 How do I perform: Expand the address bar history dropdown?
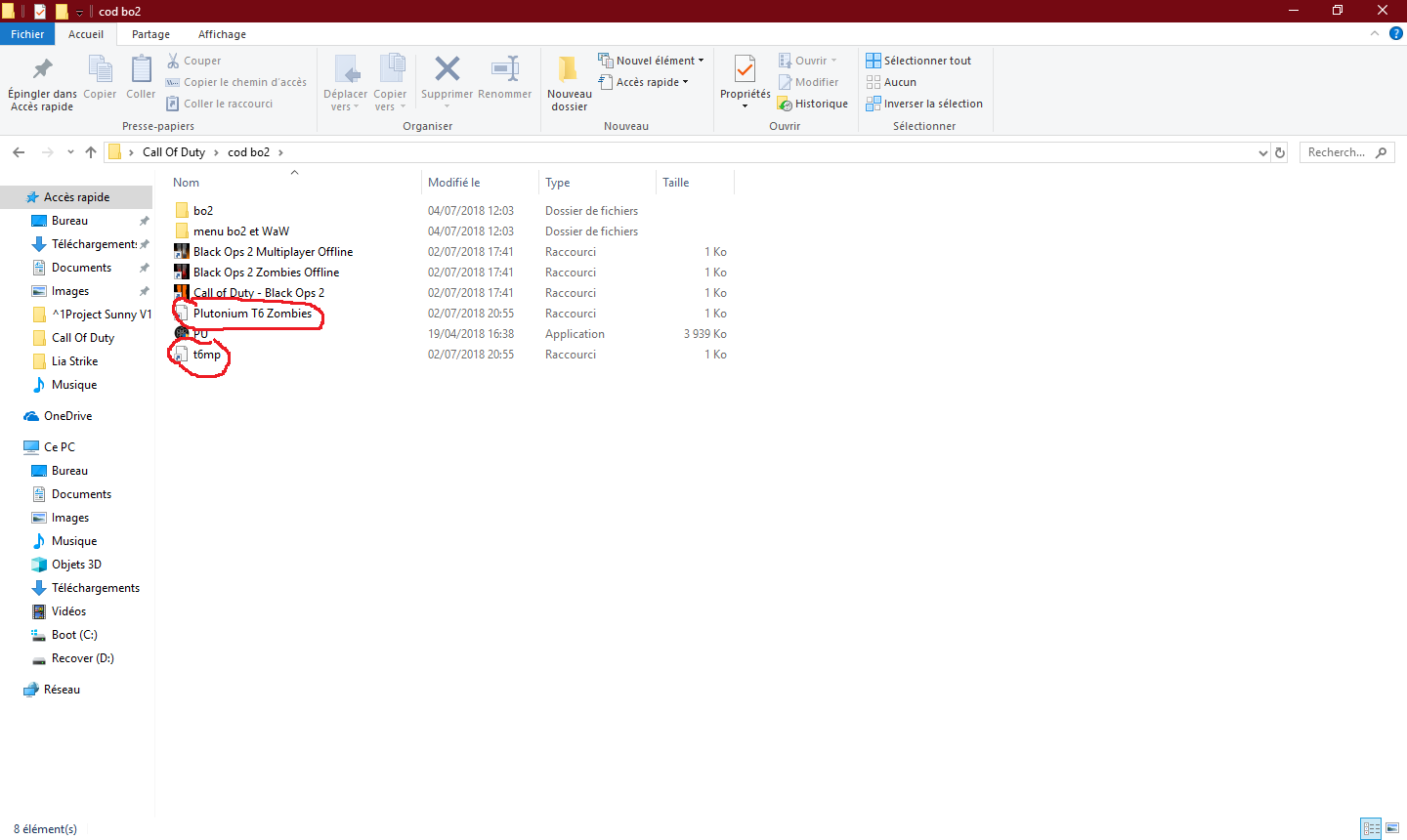[1263, 152]
